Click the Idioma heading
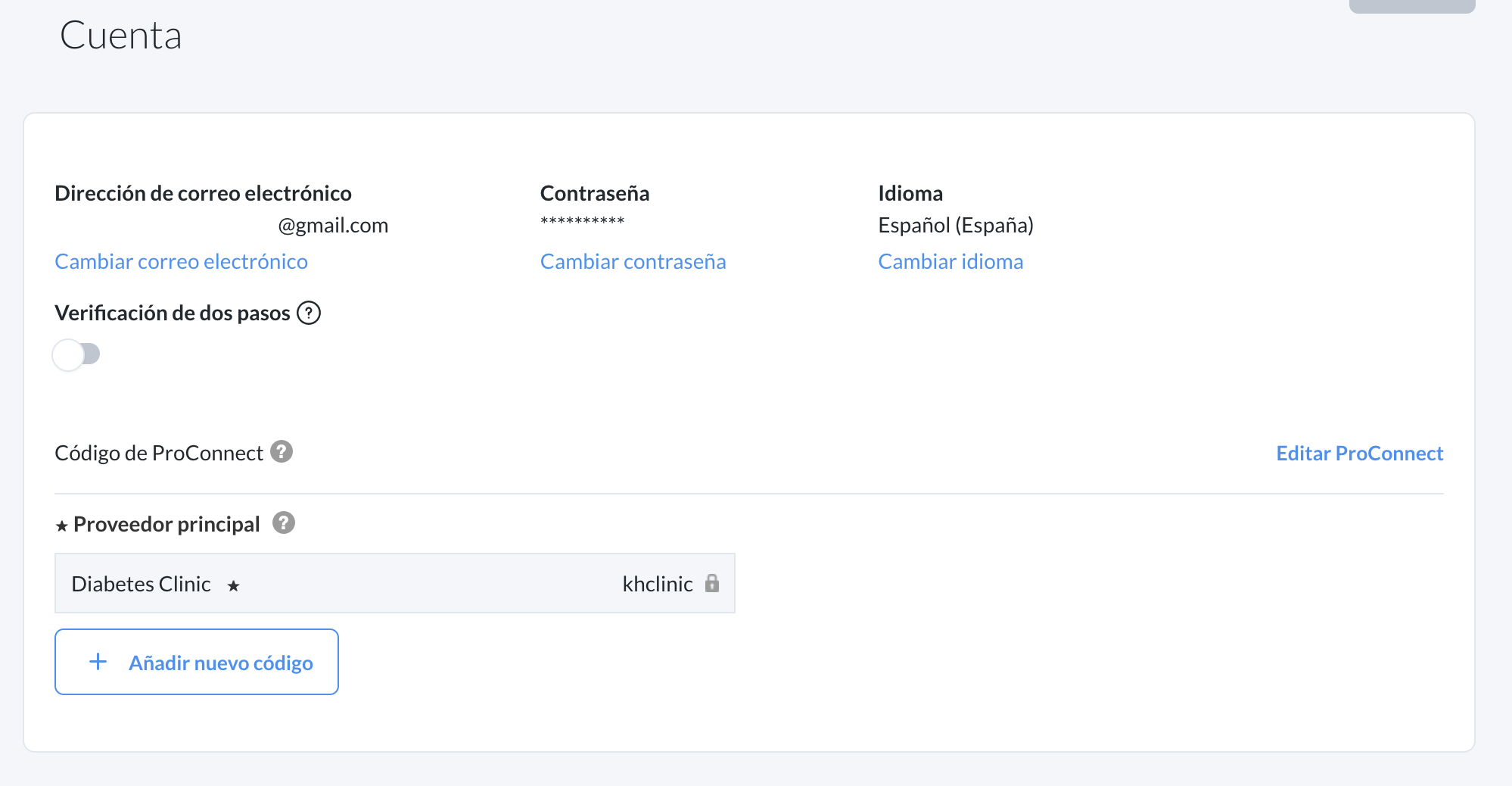Viewport: 1512px width, 786px height. [x=910, y=193]
